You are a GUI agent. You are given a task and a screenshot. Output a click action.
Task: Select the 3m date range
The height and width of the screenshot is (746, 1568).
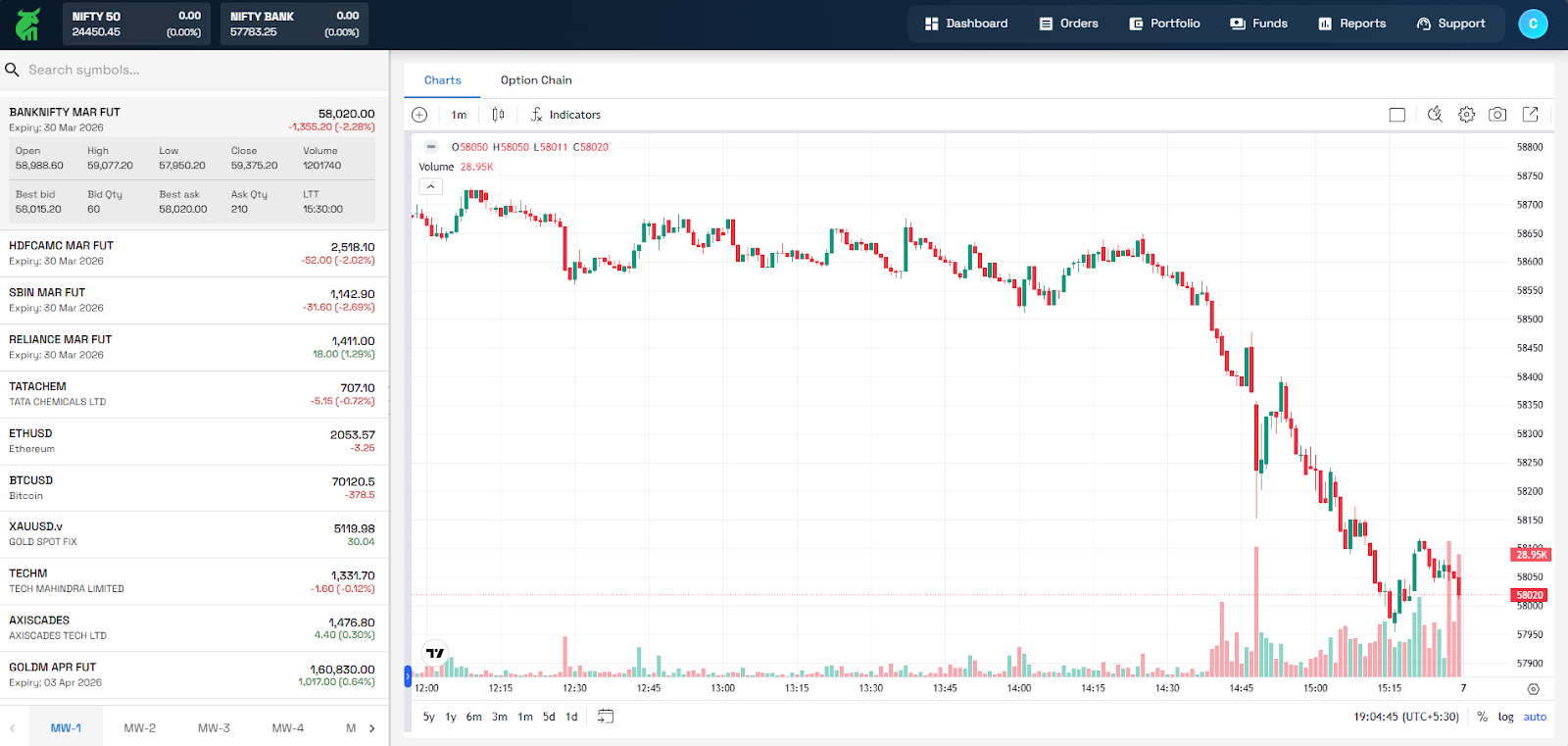point(500,717)
